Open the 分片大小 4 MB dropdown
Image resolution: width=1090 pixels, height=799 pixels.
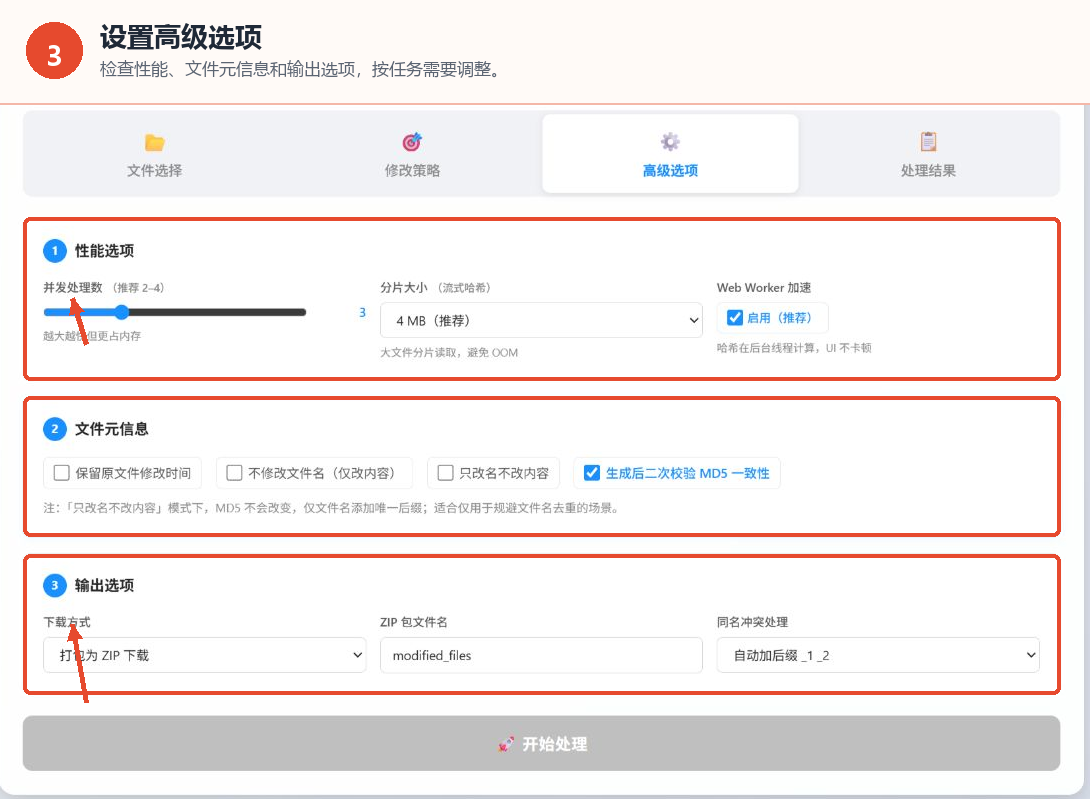coord(541,321)
